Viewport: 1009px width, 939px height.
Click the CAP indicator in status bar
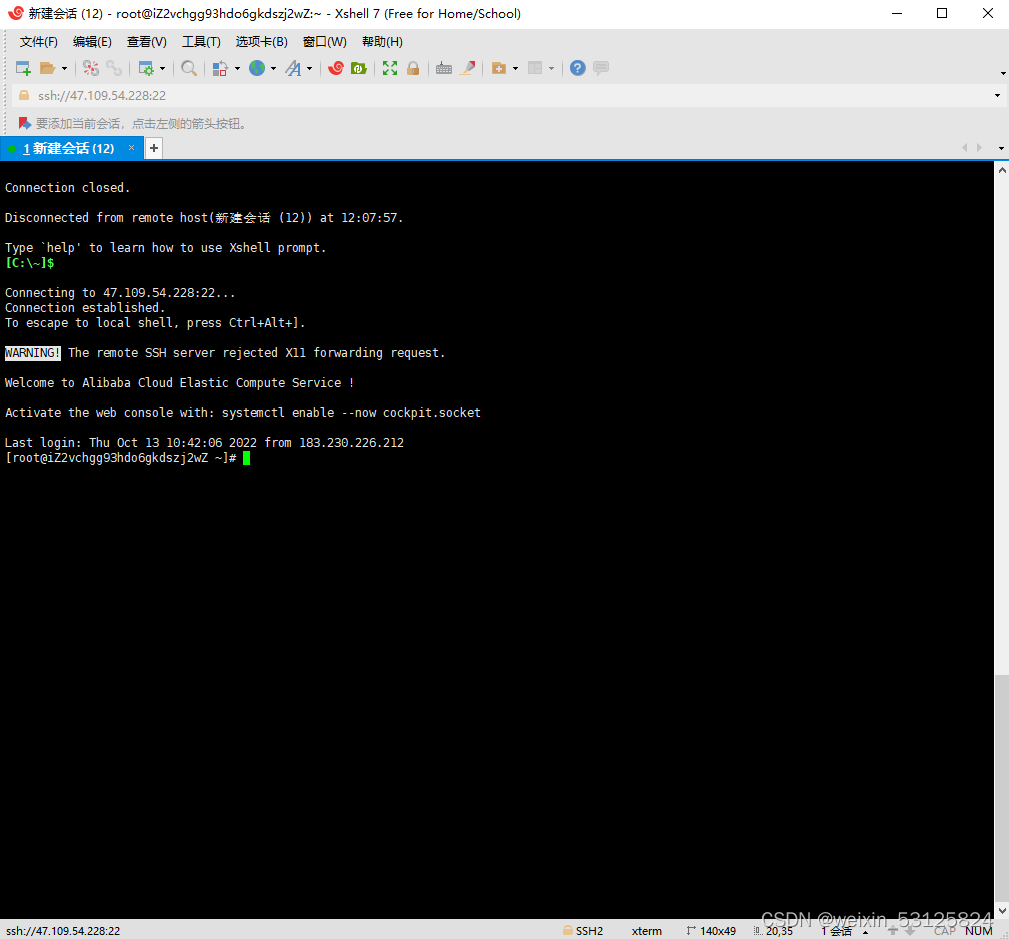click(x=945, y=931)
